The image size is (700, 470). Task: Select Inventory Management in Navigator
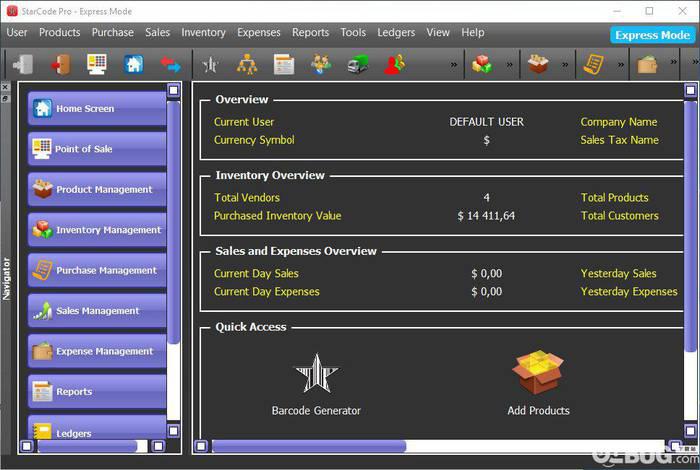pyautogui.click(x=97, y=229)
